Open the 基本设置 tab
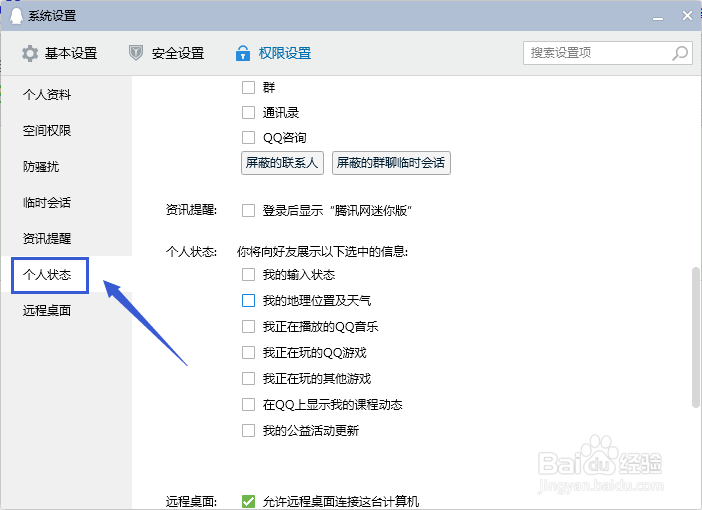Screen dimensions: 702x510 [x=60, y=53]
